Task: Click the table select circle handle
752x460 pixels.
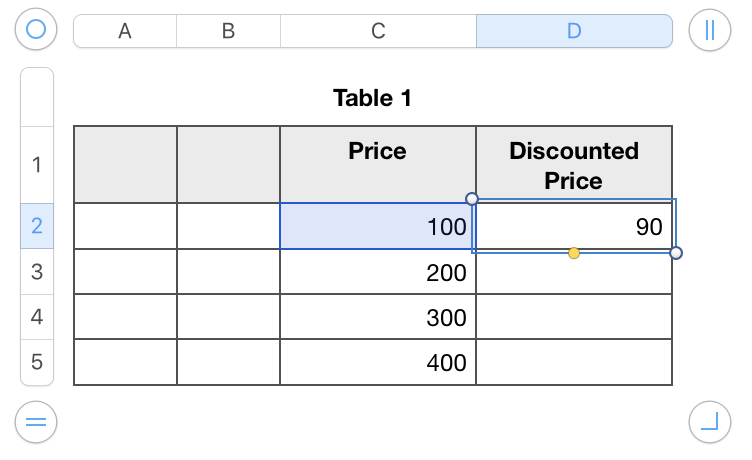Action: (36, 30)
